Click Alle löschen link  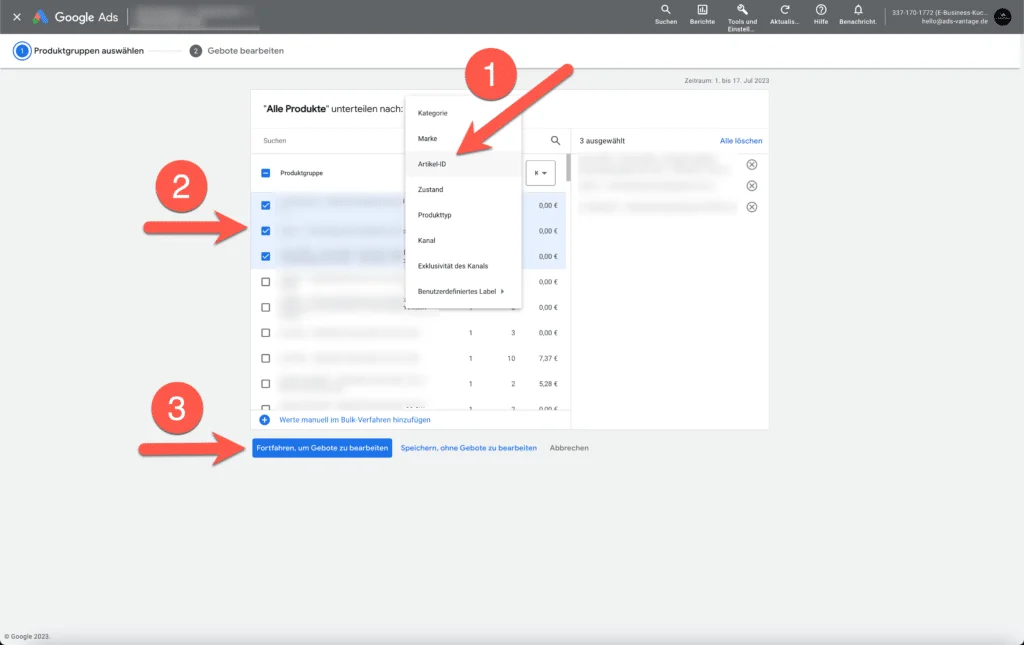(741, 140)
